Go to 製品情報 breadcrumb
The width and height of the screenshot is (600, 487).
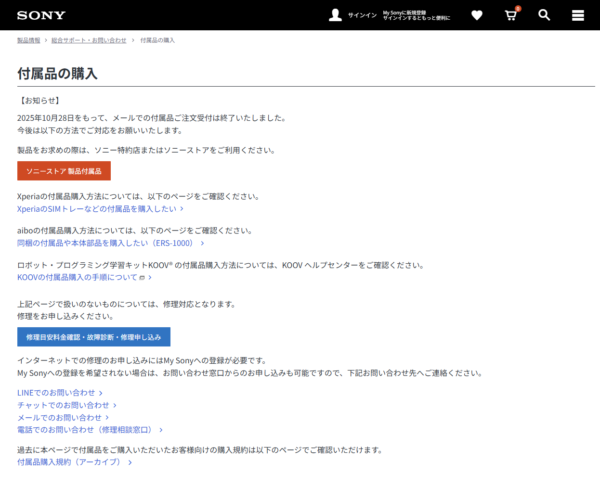click(x=29, y=40)
